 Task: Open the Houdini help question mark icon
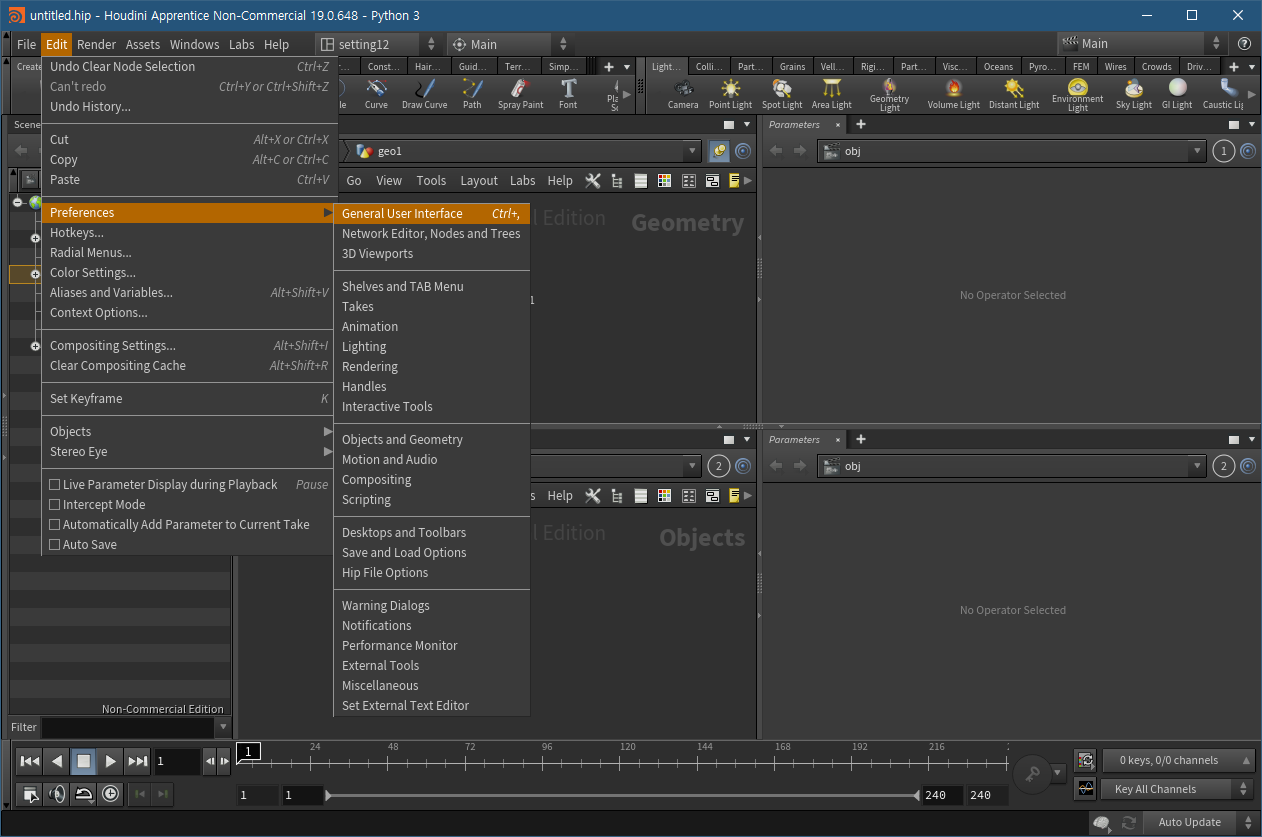[1244, 44]
